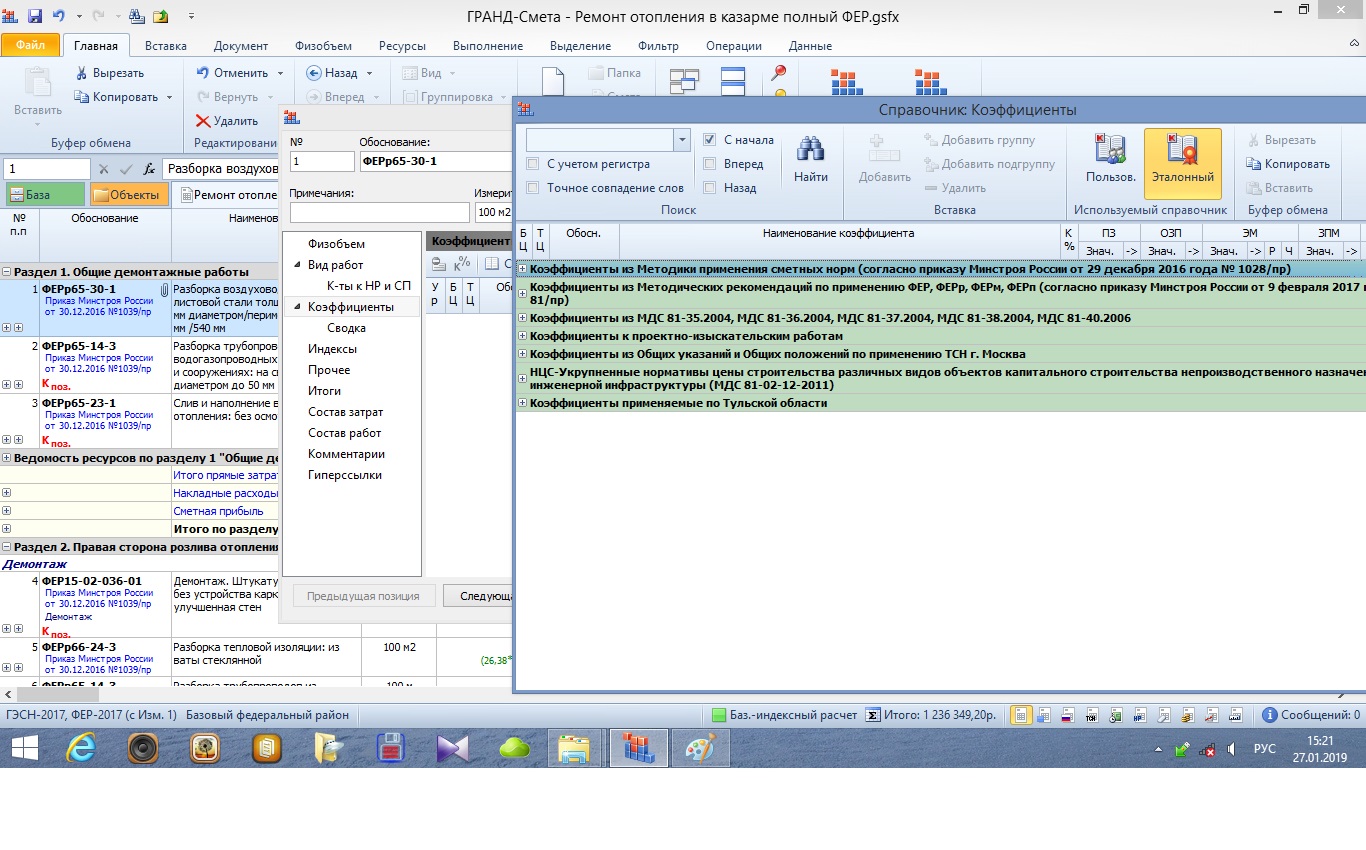This screenshot has height=850, width=1366.
Task: Click the fx formula icon
Action: click(x=149, y=169)
